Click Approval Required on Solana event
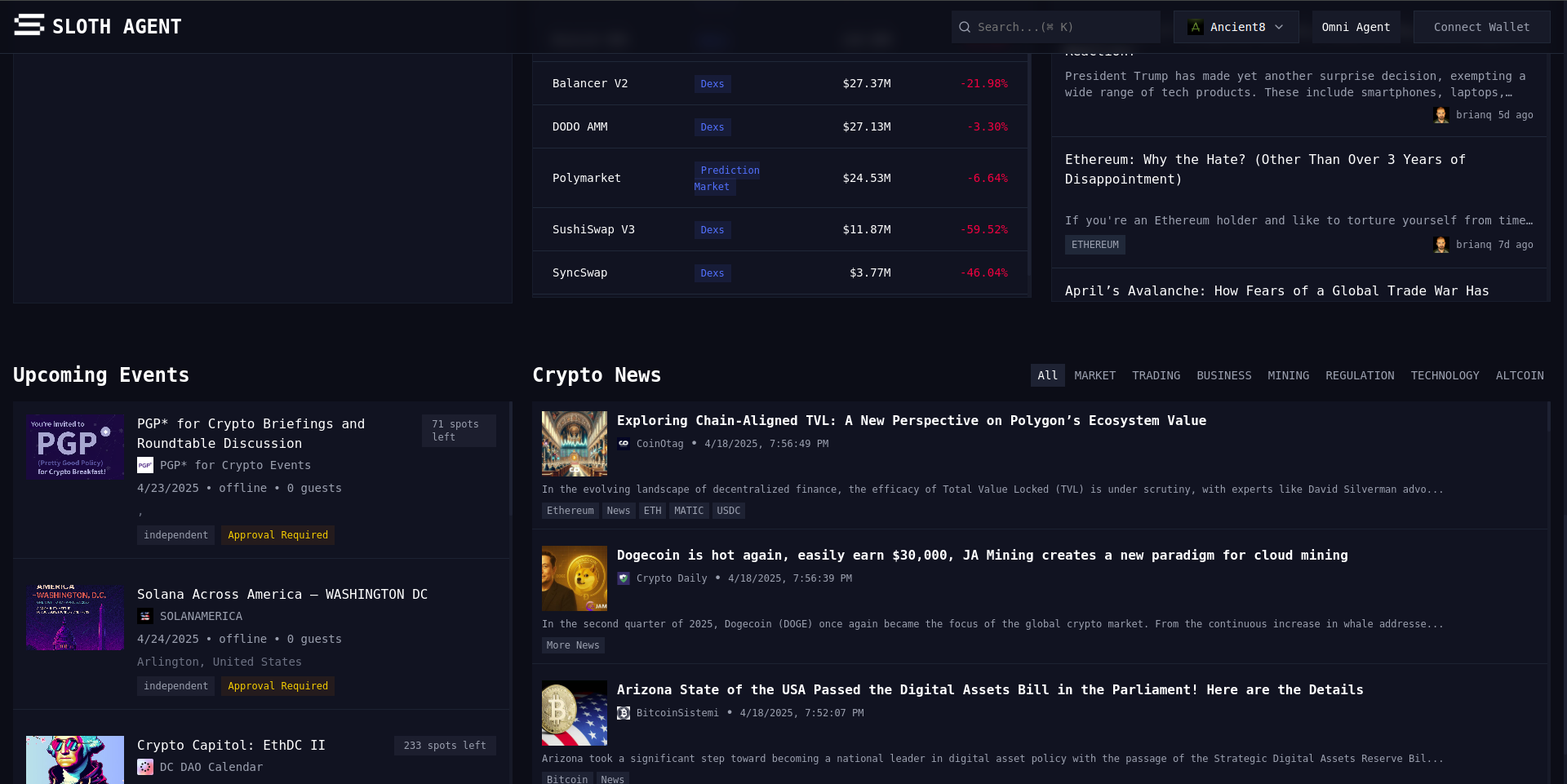 278,686
